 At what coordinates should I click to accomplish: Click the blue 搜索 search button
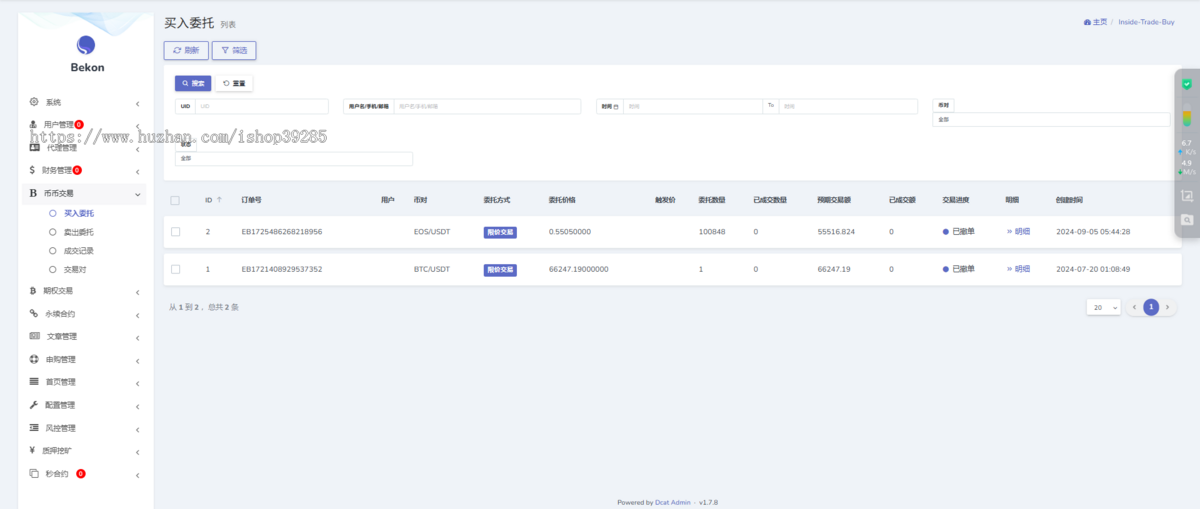[x=193, y=83]
